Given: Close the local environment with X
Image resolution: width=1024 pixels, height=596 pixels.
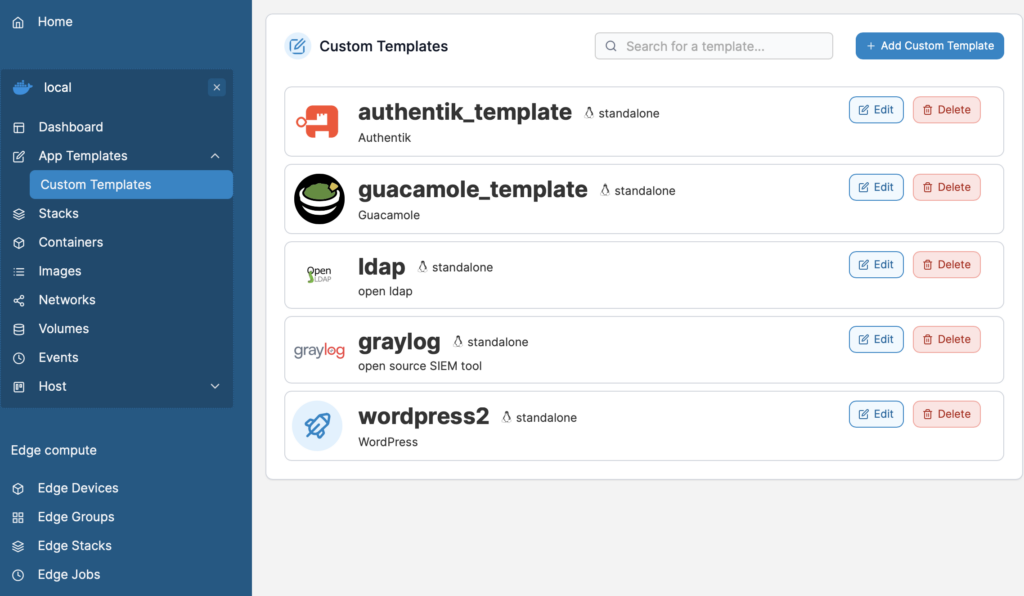Looking at the screenshot, I should (217, 87).
